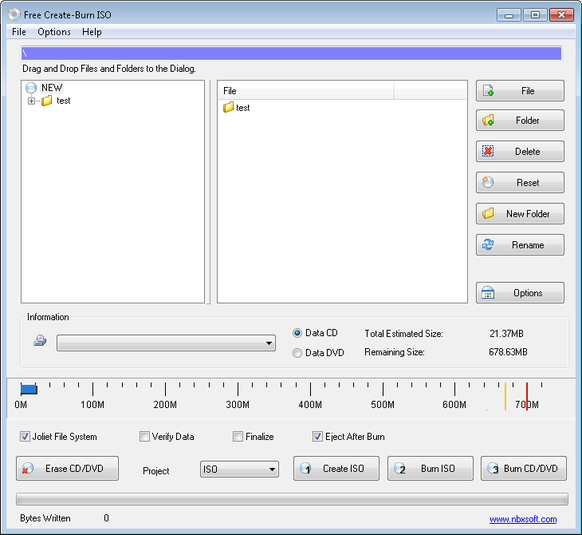The image size is (582, 535).
Task: Click the Delete button label
Action: (x=527, y=151)
